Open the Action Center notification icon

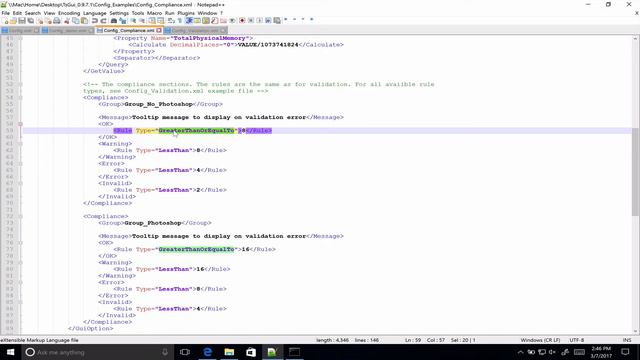[625, 352]
